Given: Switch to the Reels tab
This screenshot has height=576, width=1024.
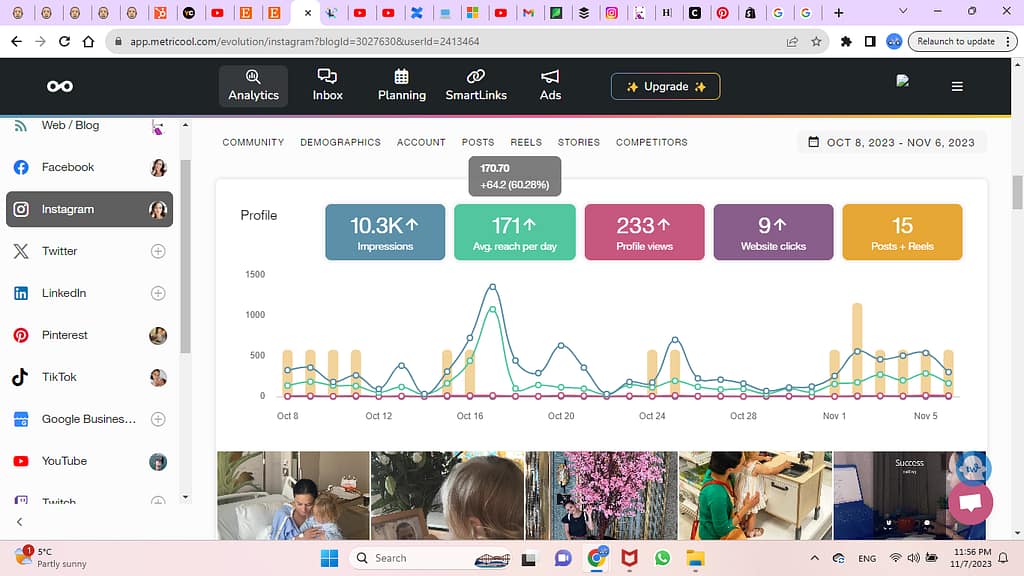Looking at the screenshot, I should coord(526,143).
